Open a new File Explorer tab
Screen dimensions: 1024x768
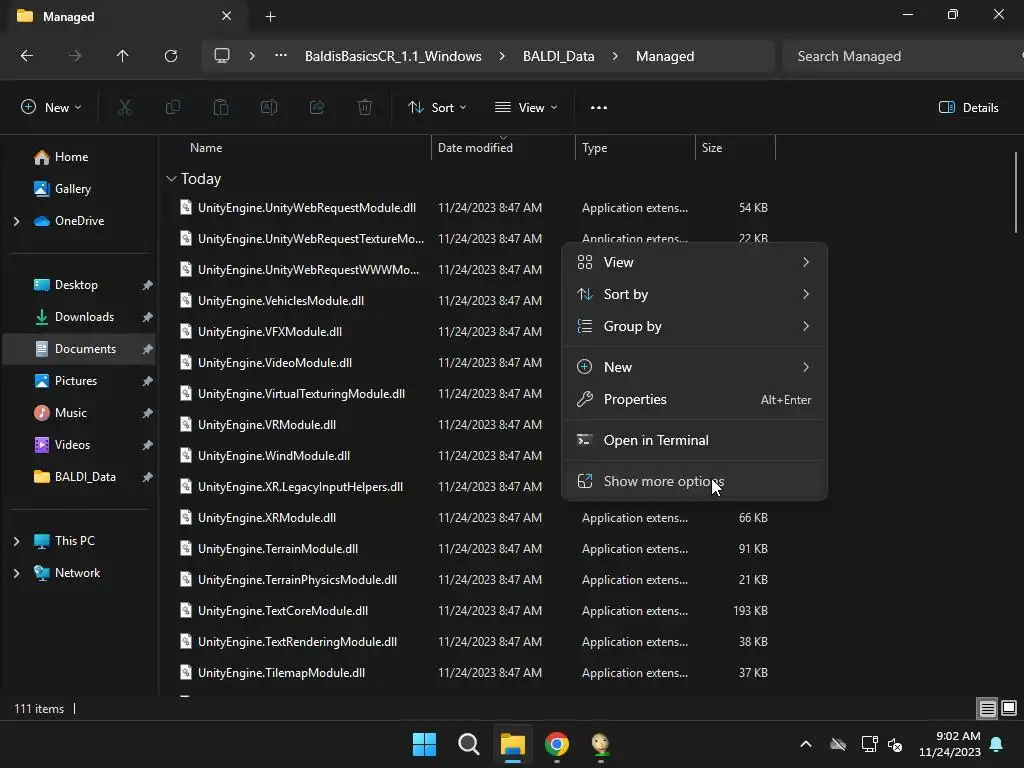[x=270, y=16]
